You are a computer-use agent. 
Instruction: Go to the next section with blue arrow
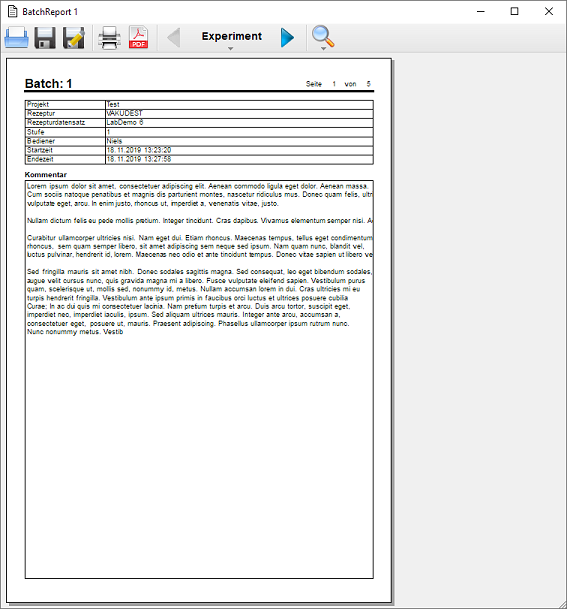(x=287, y=38)
